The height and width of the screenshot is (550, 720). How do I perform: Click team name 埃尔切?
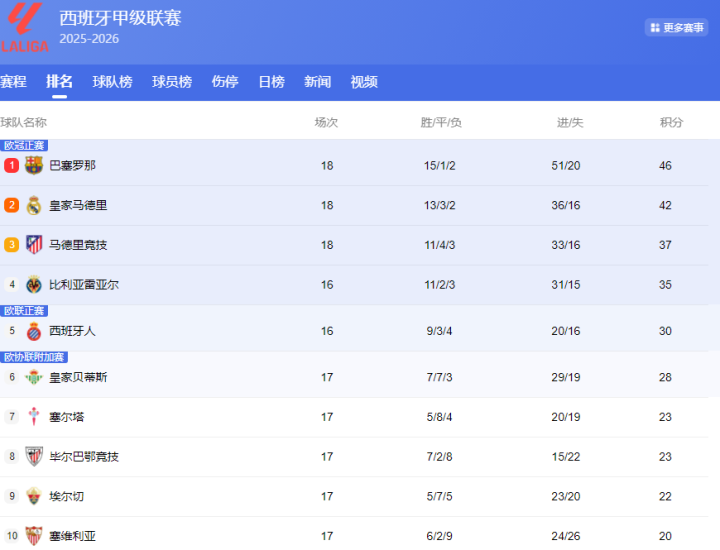67,497
